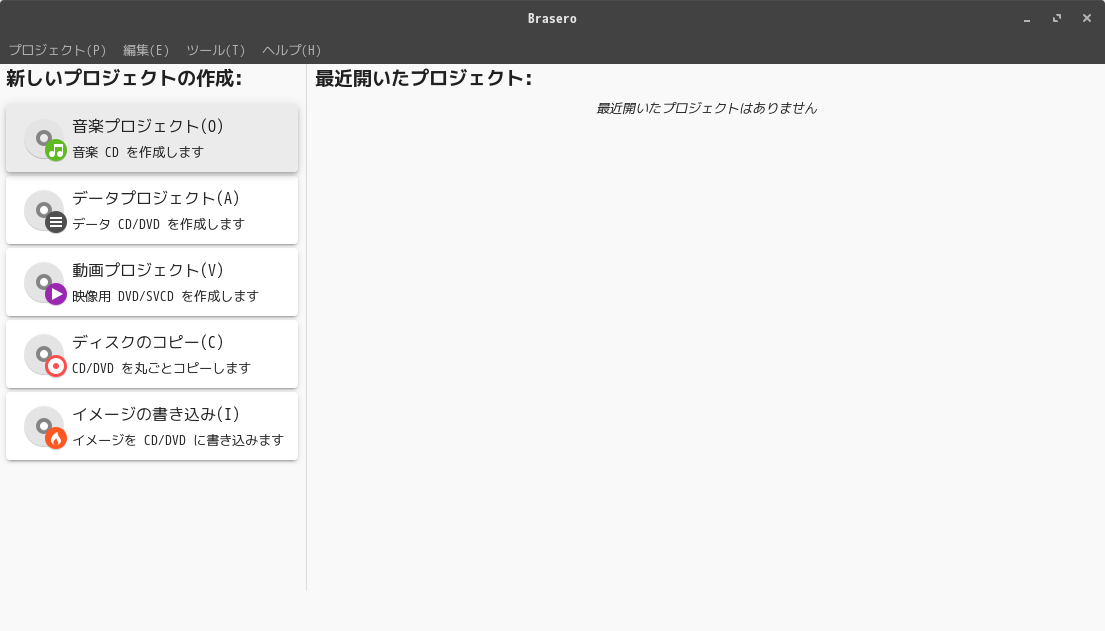The width and height of the screenshot is (1105, 631).
Task: Open the 編集(E) menu
Action: pos(146,50)
